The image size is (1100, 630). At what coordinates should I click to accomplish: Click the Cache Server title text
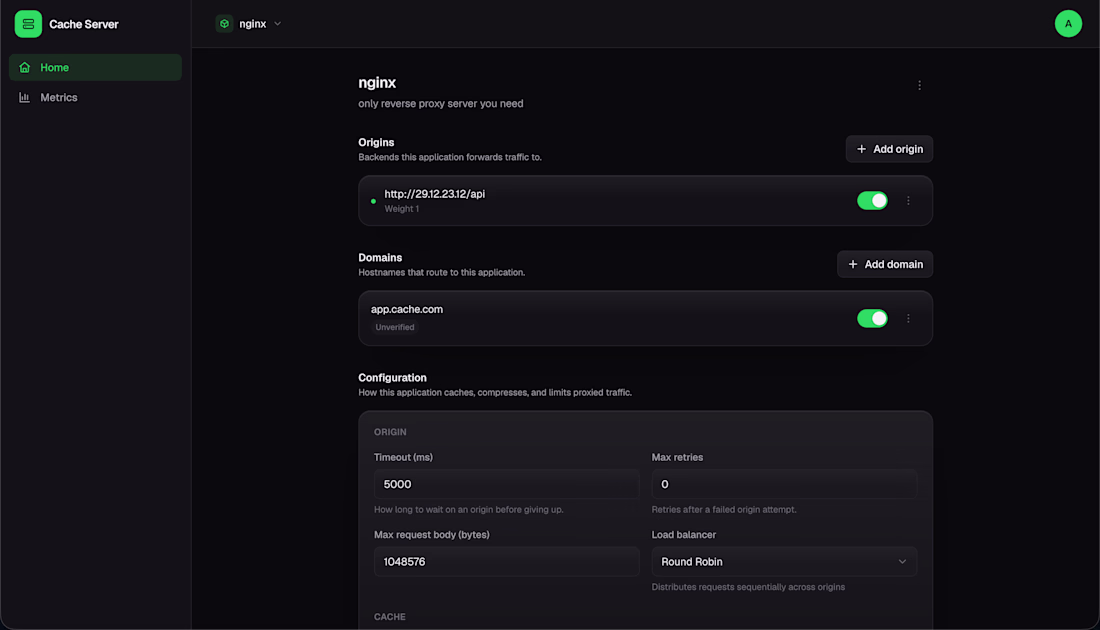coord(83,24)
